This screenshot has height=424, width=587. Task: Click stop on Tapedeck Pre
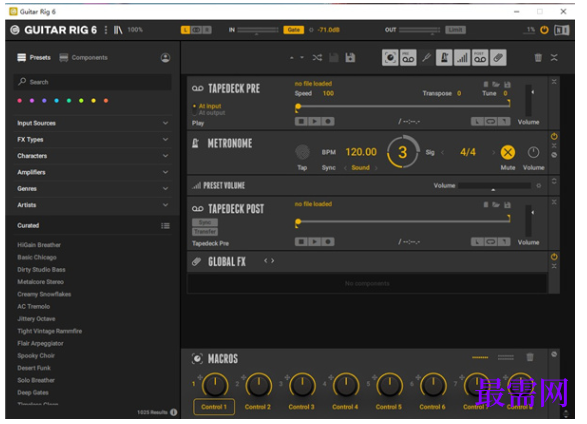point(301,122)
